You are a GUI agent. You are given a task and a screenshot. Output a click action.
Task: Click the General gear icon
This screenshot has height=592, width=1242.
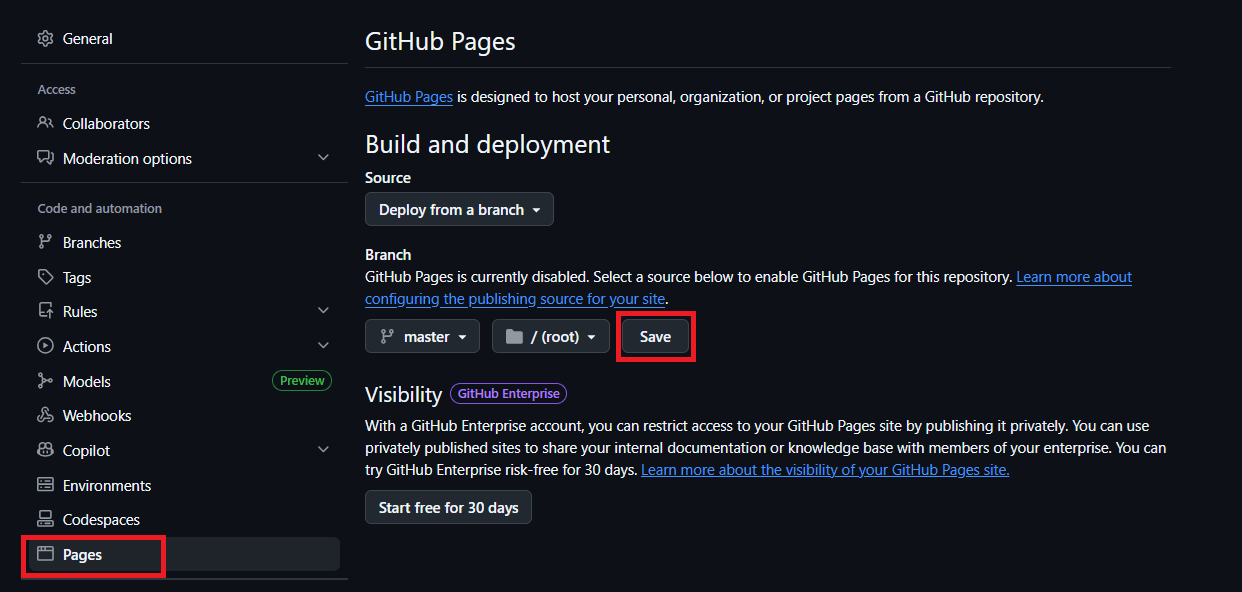point(45,39)
